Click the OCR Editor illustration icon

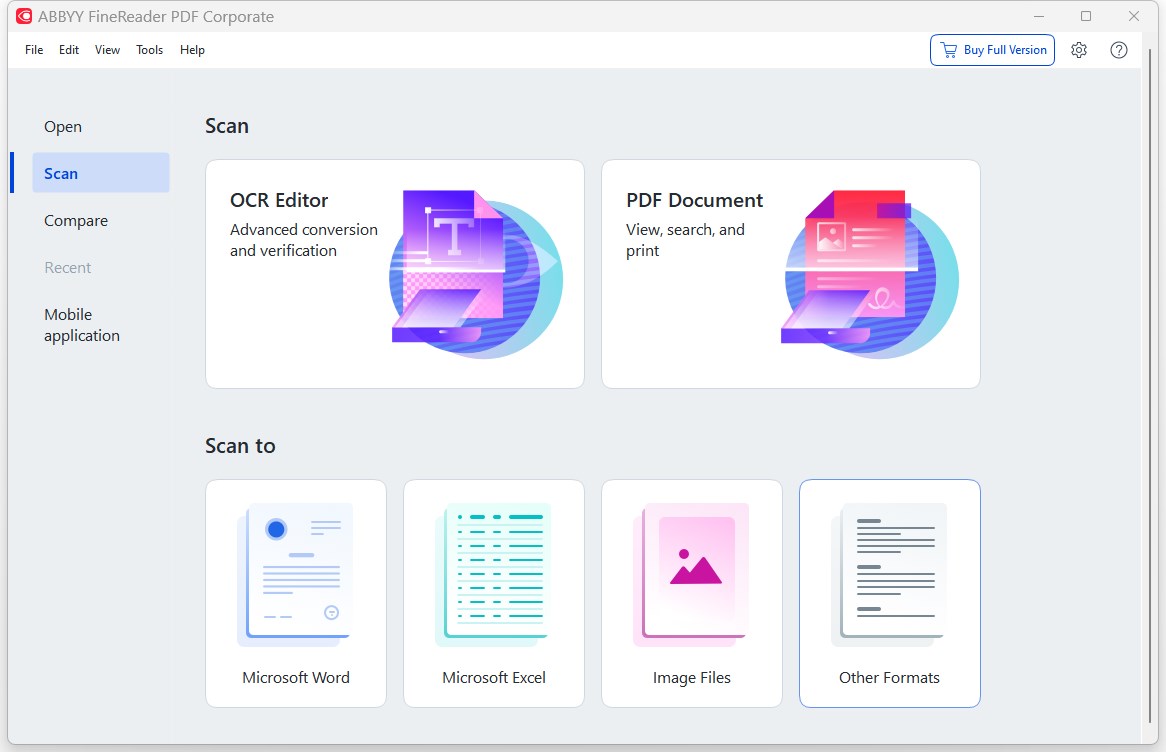click(476, 274)
